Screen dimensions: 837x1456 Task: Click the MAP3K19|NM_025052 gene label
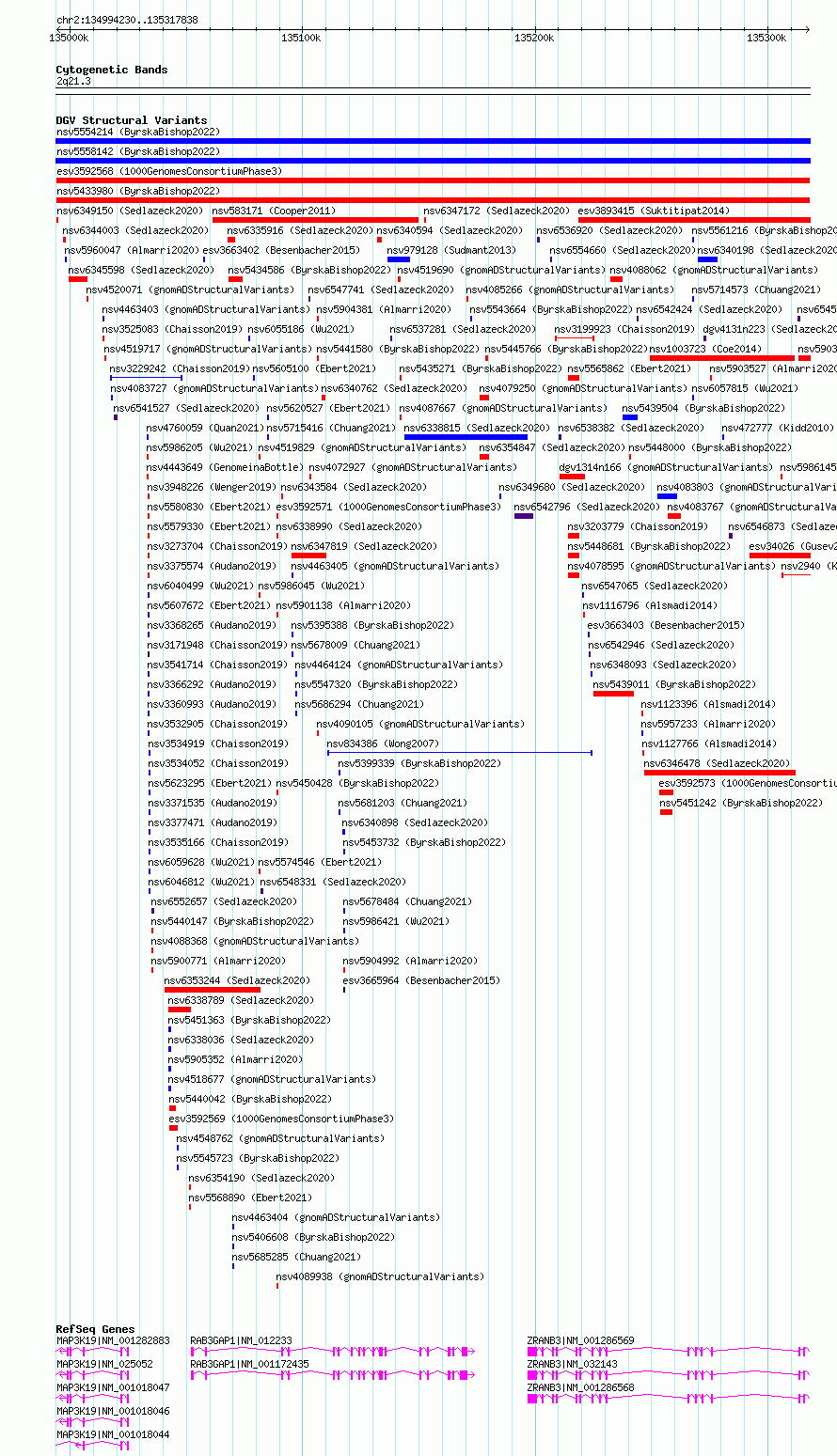tap(104, 1364)
